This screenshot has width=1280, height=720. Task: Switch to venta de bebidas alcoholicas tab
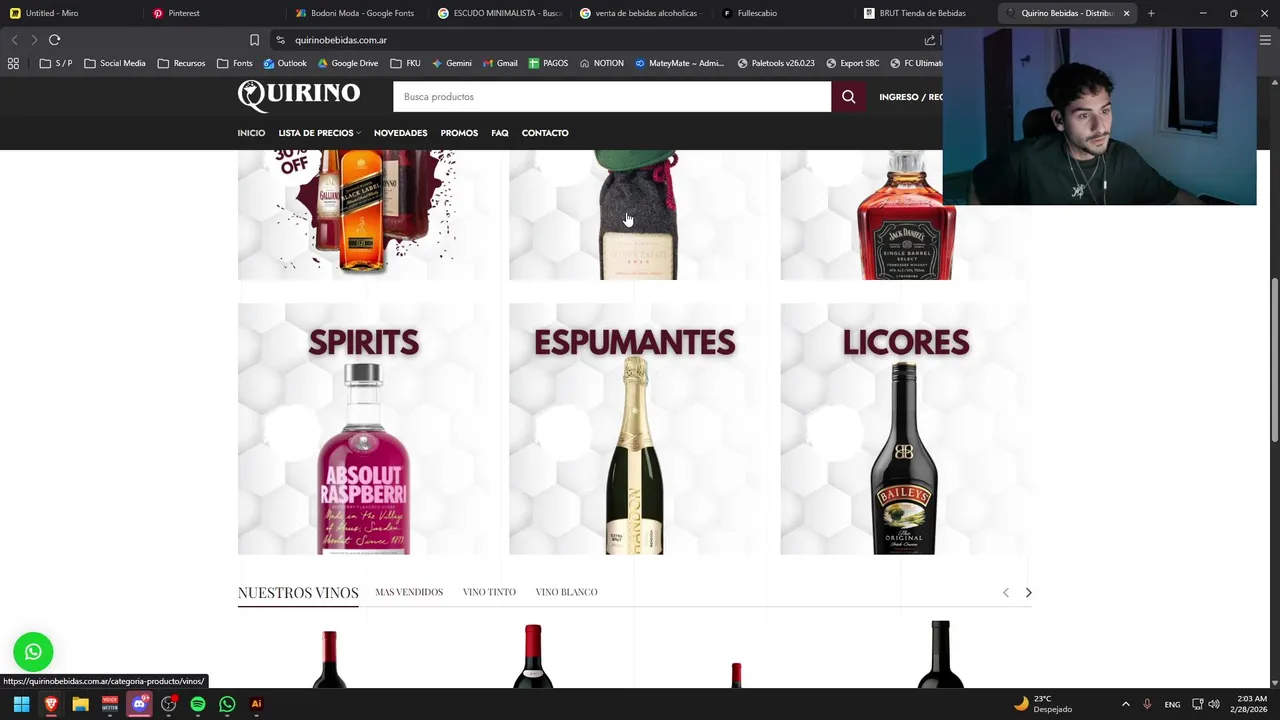[x=643, y=13]
